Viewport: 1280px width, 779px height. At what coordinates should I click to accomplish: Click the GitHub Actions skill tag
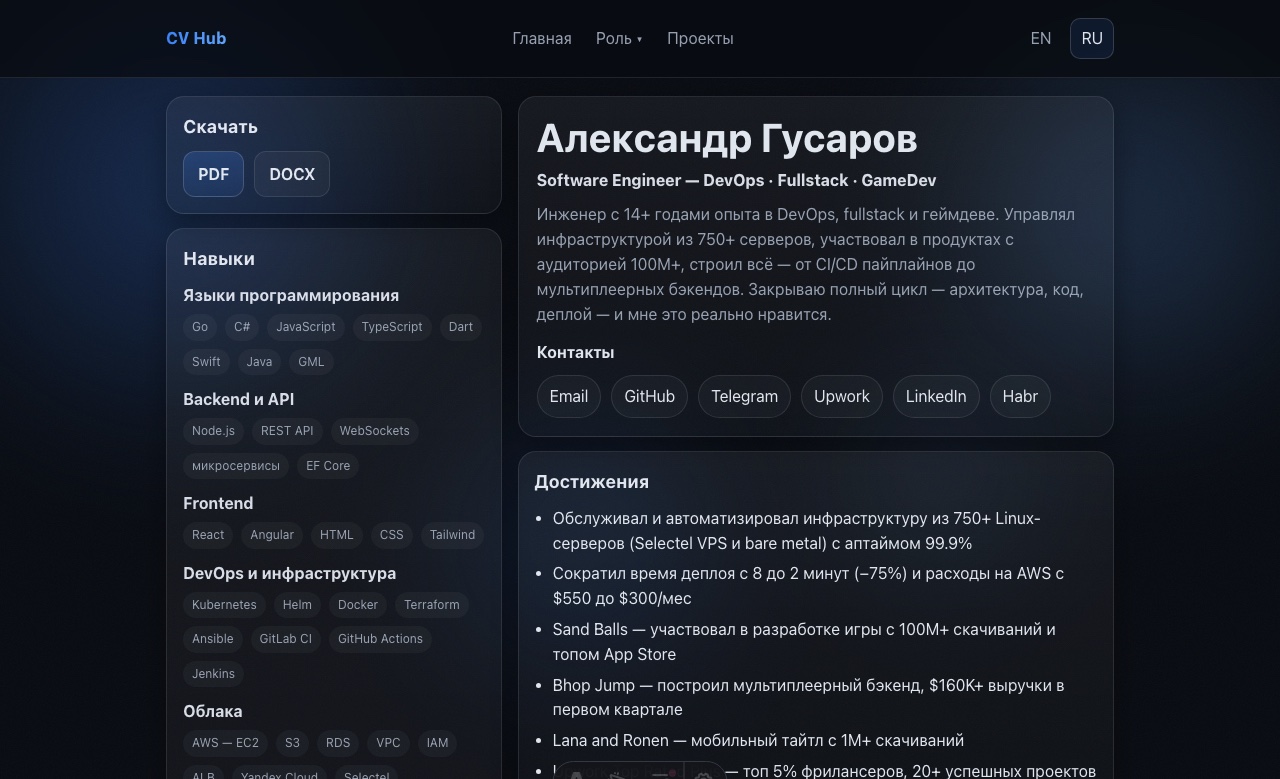coord(380,639)
